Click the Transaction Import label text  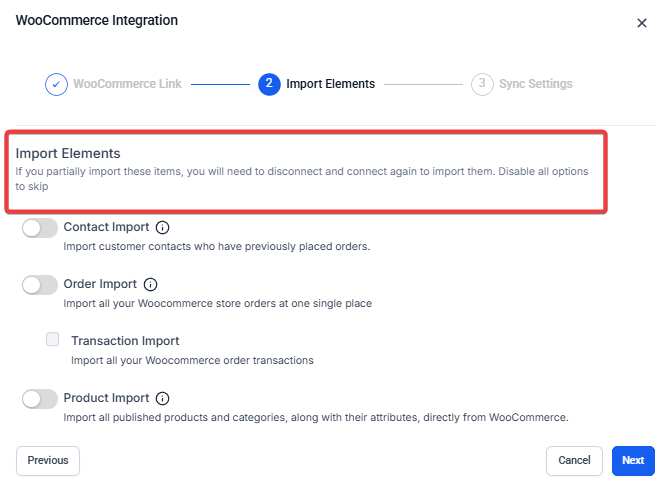pos(125,341)
